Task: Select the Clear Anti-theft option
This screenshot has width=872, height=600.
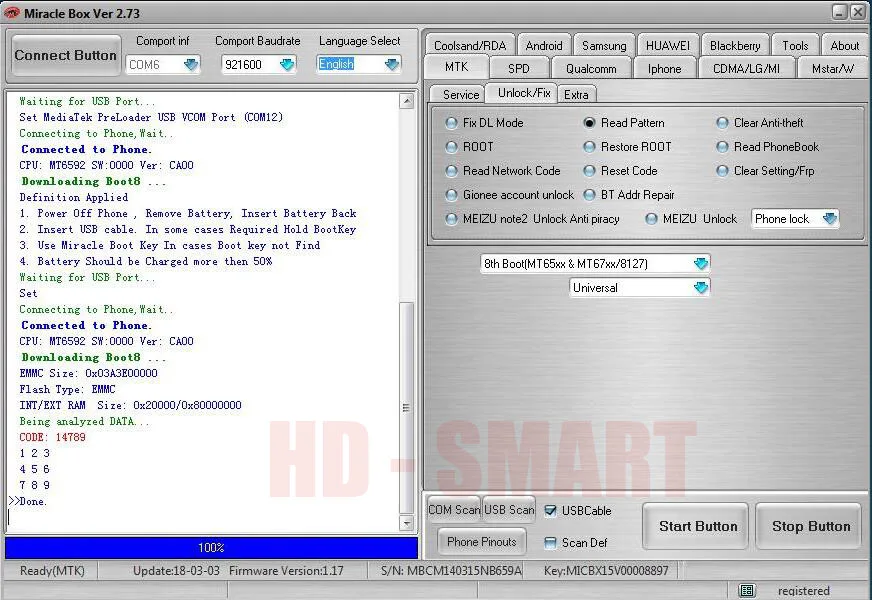Action: 722,123
